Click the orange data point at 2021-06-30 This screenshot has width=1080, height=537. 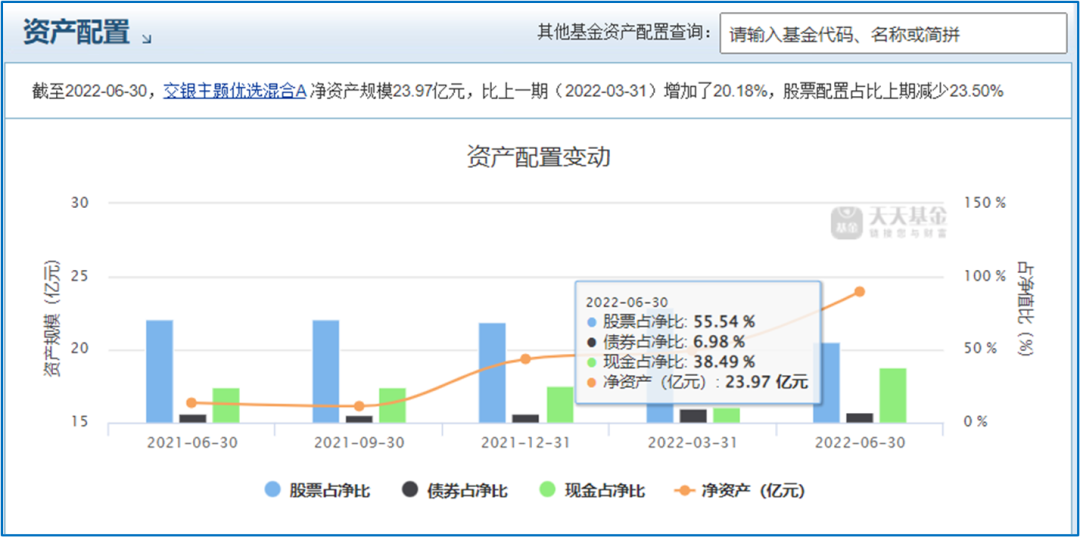(x=191, y=403)
